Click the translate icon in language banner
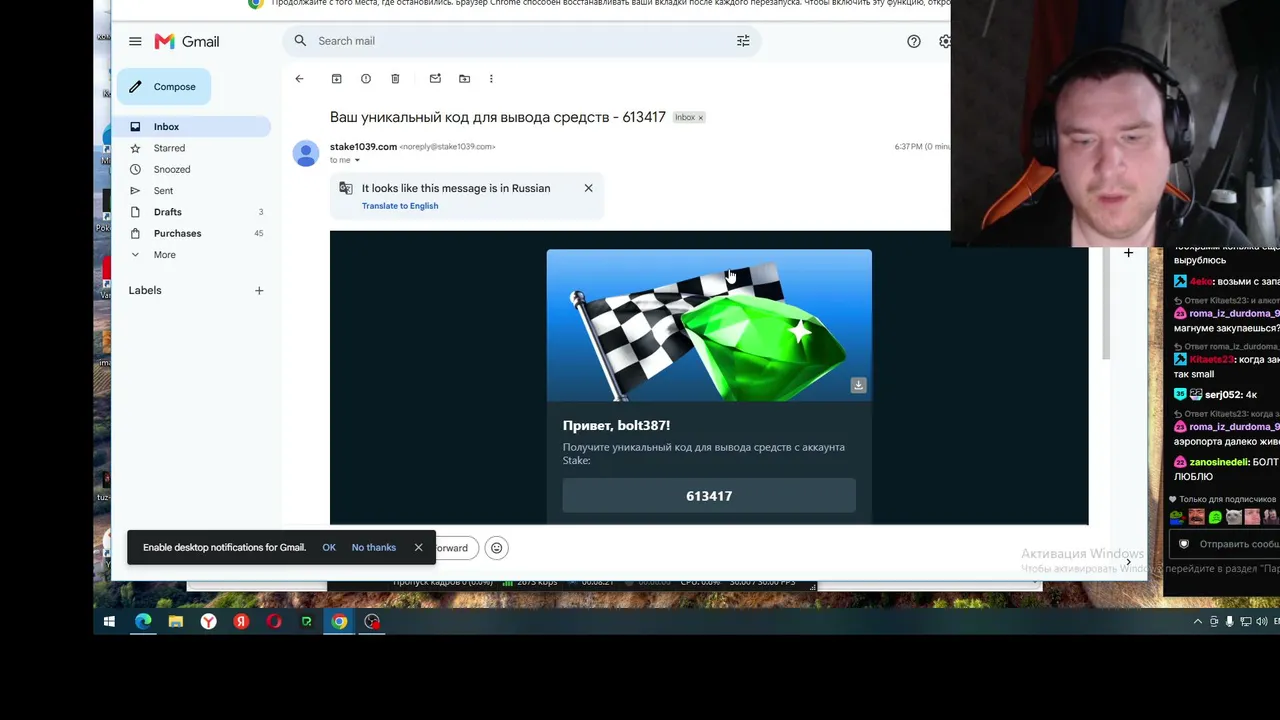Image resolution: width=1280 pixels, height=720 pixels. click(346, 188)
